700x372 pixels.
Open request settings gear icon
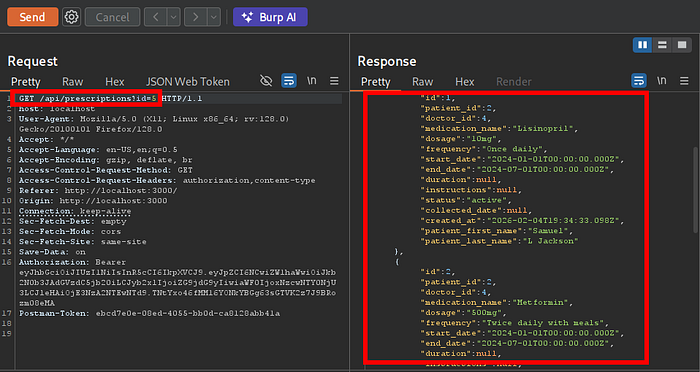coord(71,17)
